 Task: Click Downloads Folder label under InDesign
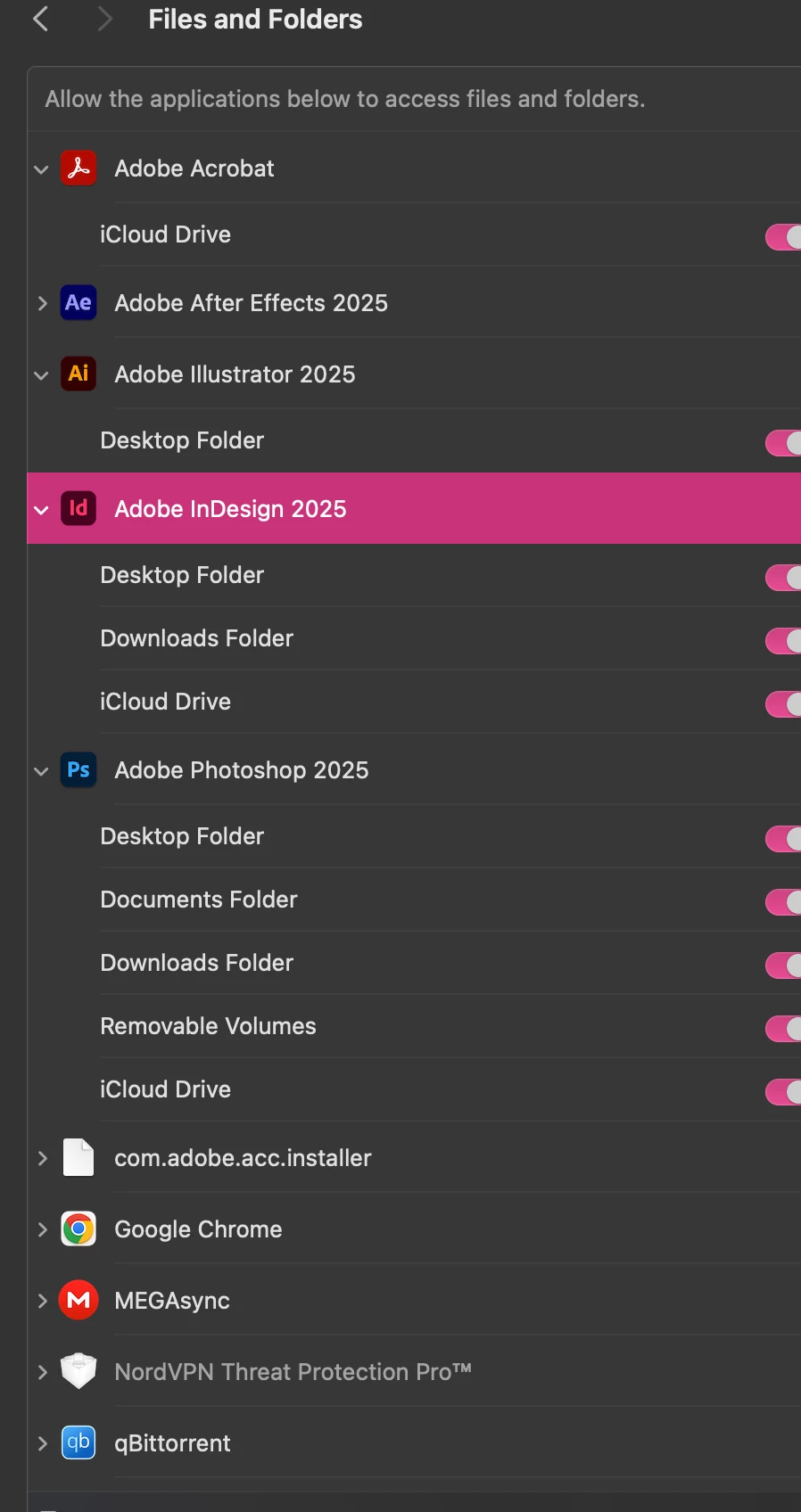click(x=196, y=638)
